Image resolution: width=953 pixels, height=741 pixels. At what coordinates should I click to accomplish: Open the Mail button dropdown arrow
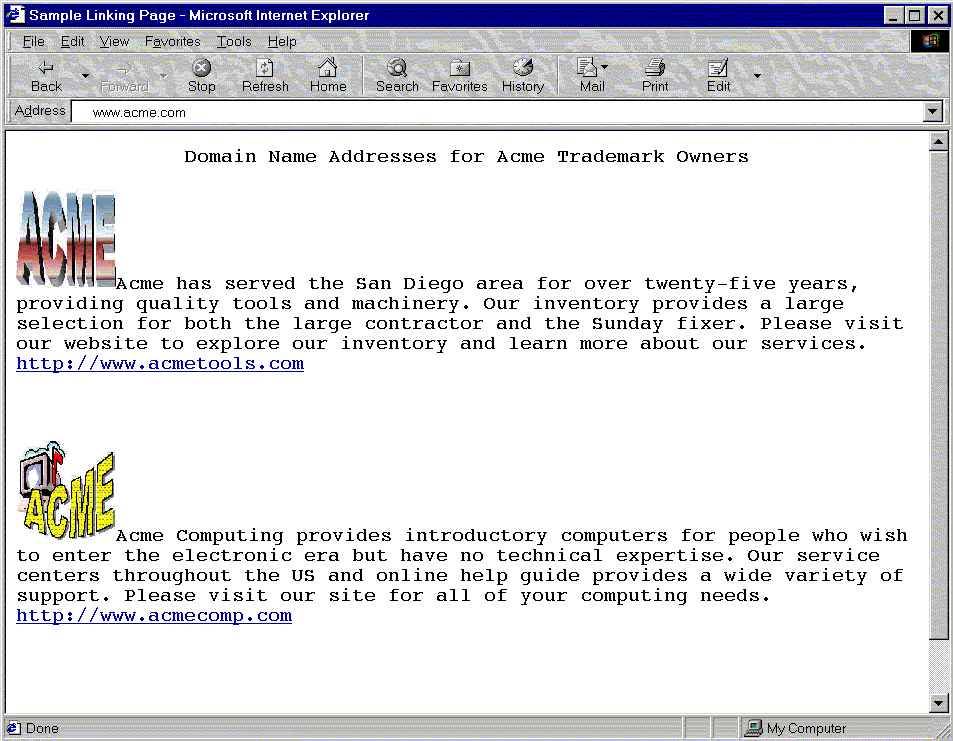pyautogui.click(x=604, y=66)
